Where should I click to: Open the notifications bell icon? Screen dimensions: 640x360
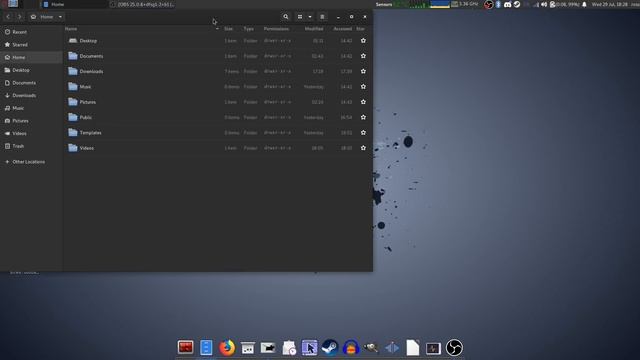(x=584, y=4)
